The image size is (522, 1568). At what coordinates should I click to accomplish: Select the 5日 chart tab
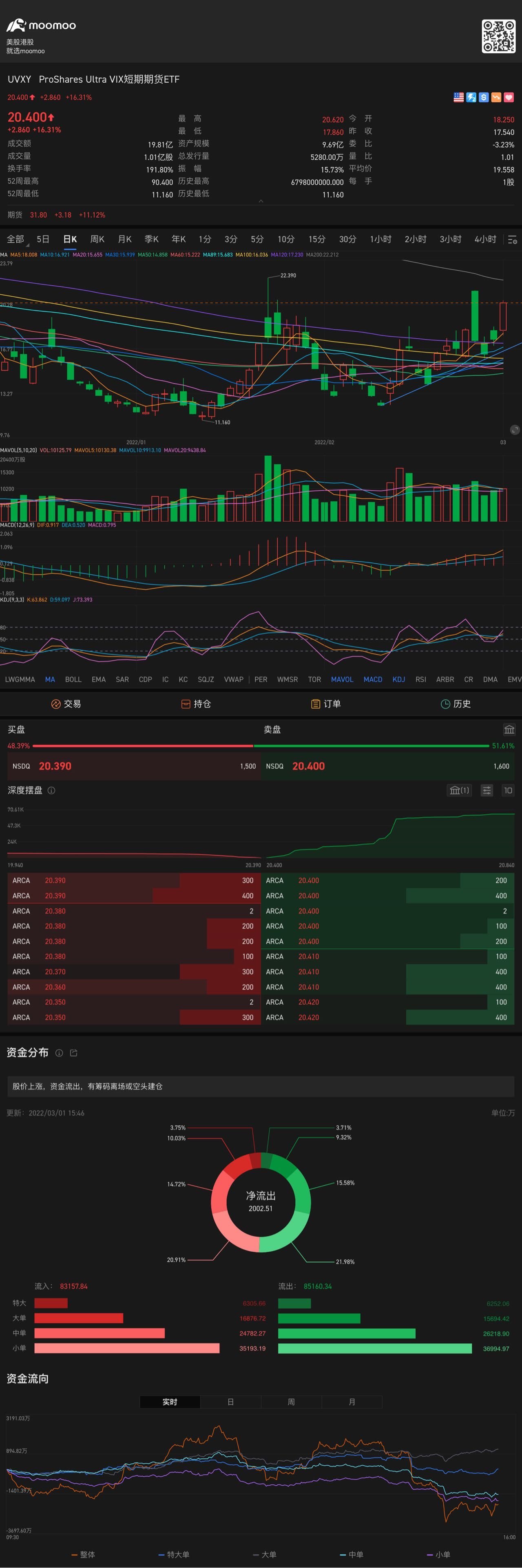point(43,239)
